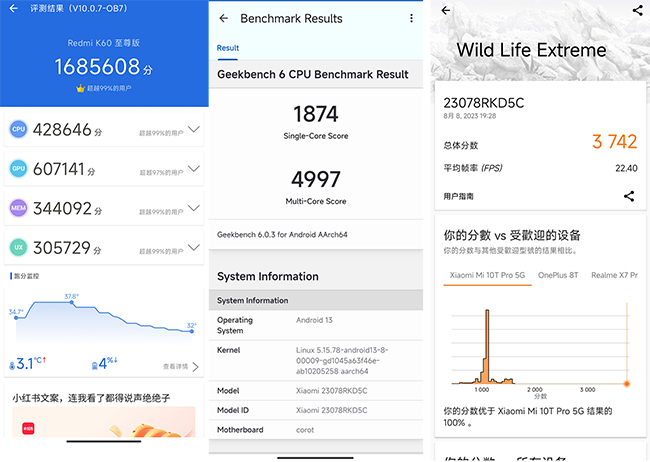This screenshot has width=650, height=462.
Task: Tap the 37.8° peak on temperature chart
Action: click(x=72, y=302)
